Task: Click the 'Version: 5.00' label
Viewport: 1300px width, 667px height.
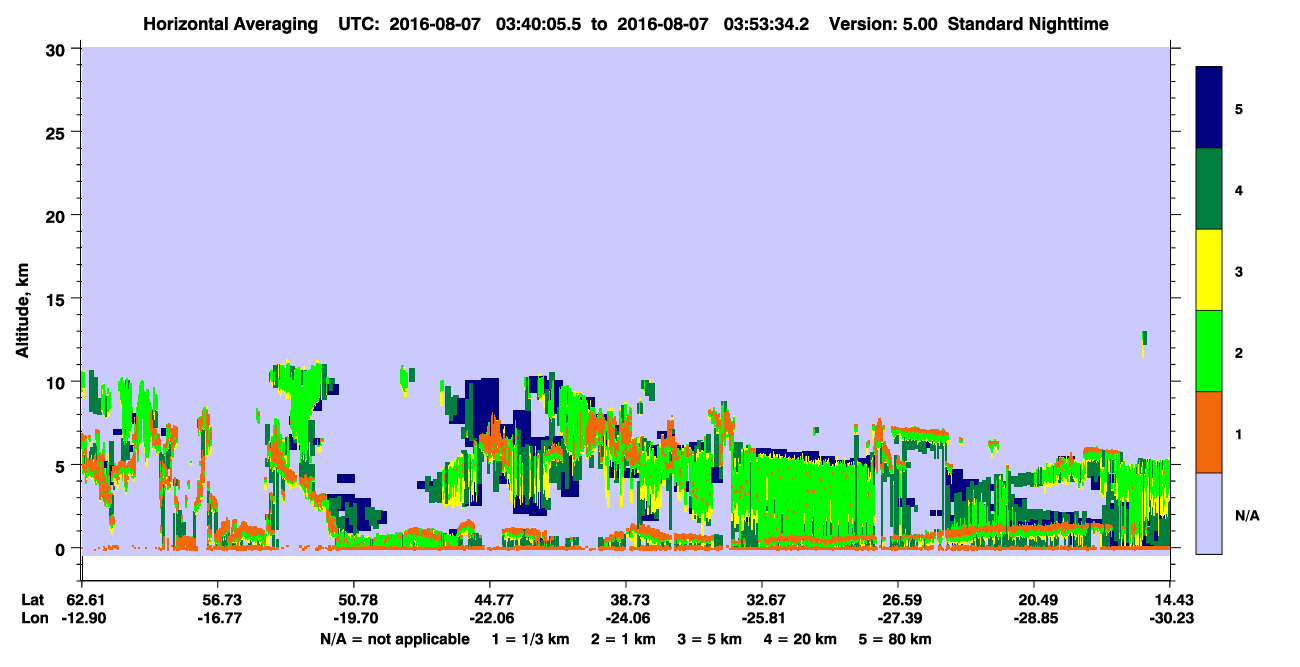Action: coord(883,24)
